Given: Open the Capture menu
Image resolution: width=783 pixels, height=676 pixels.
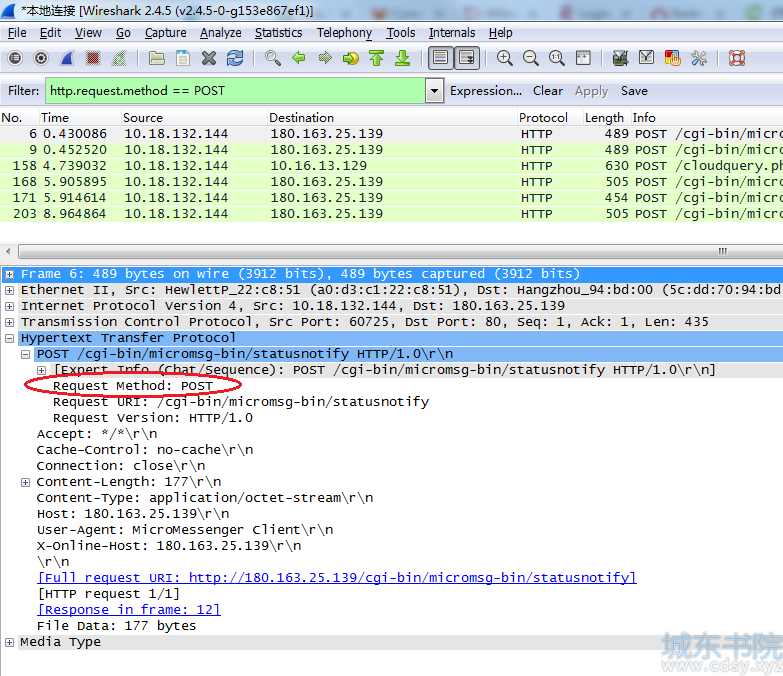Looking at the screenshot, I should (166, 33).
